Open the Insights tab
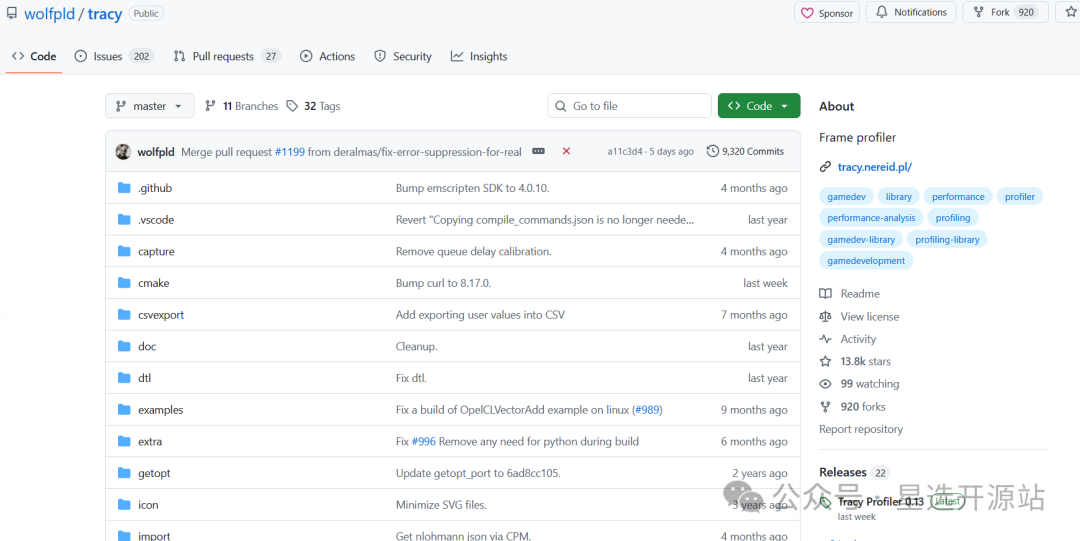This screenshot has width=1080, height=541. coord(479,57)
